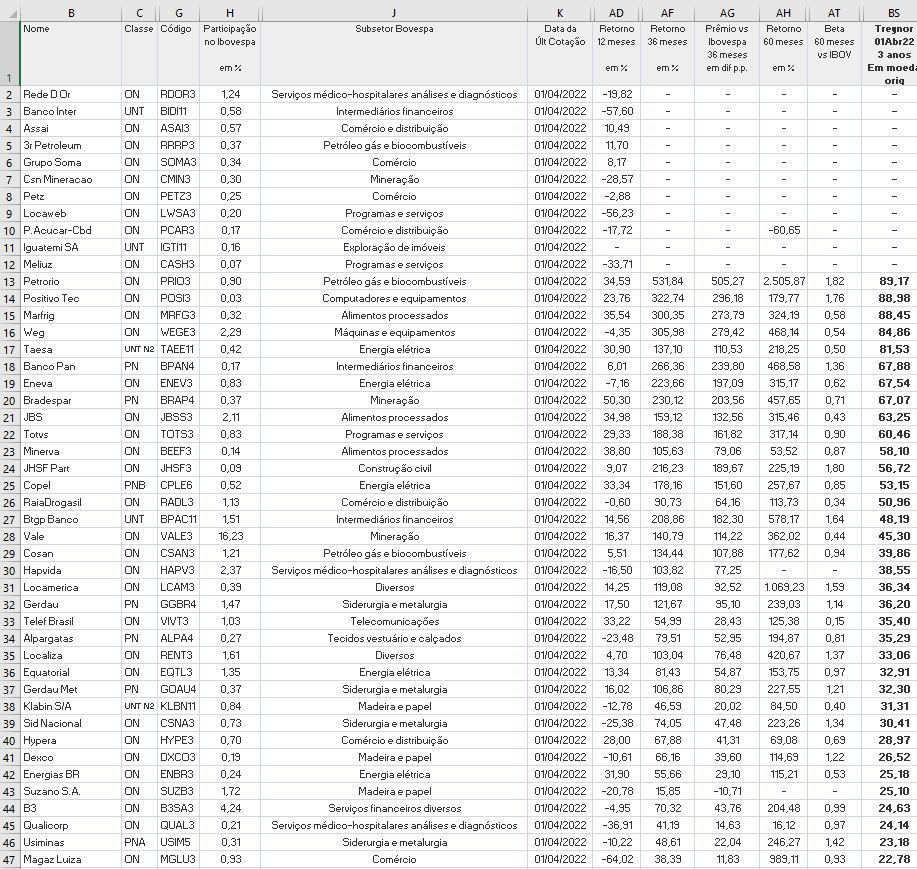
Task: Click the Treynor header cell
Action: (892, 54)
